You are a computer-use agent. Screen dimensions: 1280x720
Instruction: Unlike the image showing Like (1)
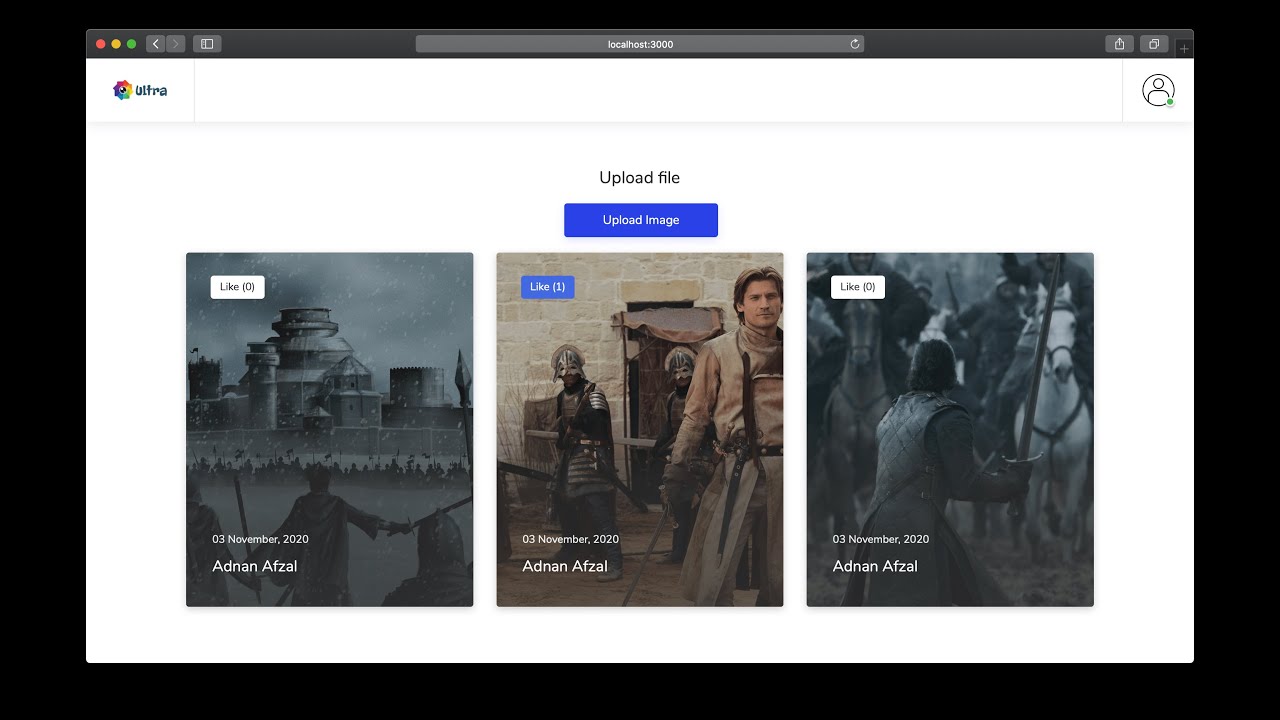click(548, 287)
